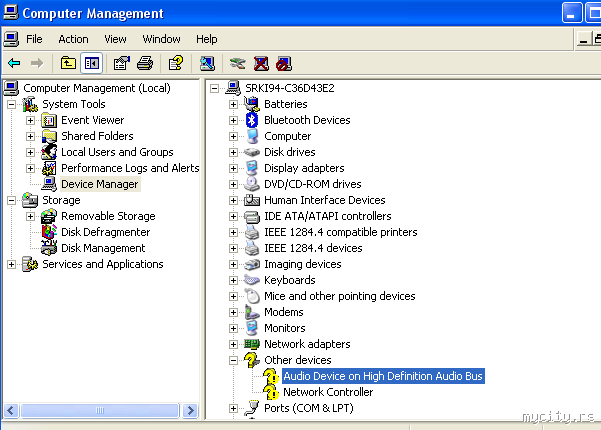Click the Computer Management title bar icon
601x430 pixels.
pyautogui.click(x=11, y=12)
